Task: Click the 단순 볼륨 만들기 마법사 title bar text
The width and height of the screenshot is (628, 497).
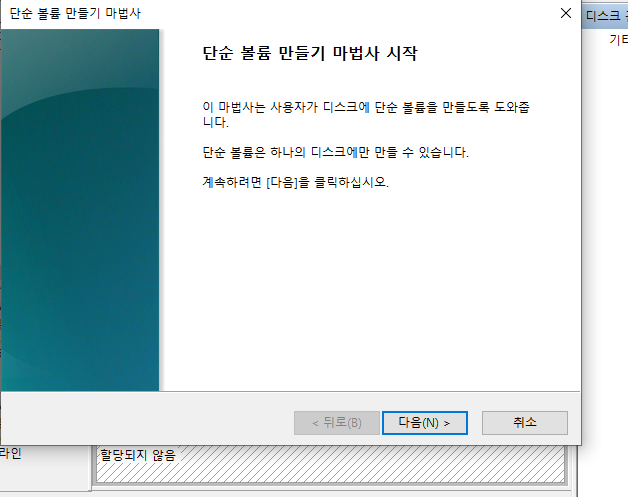Action: tap(75, 13)
